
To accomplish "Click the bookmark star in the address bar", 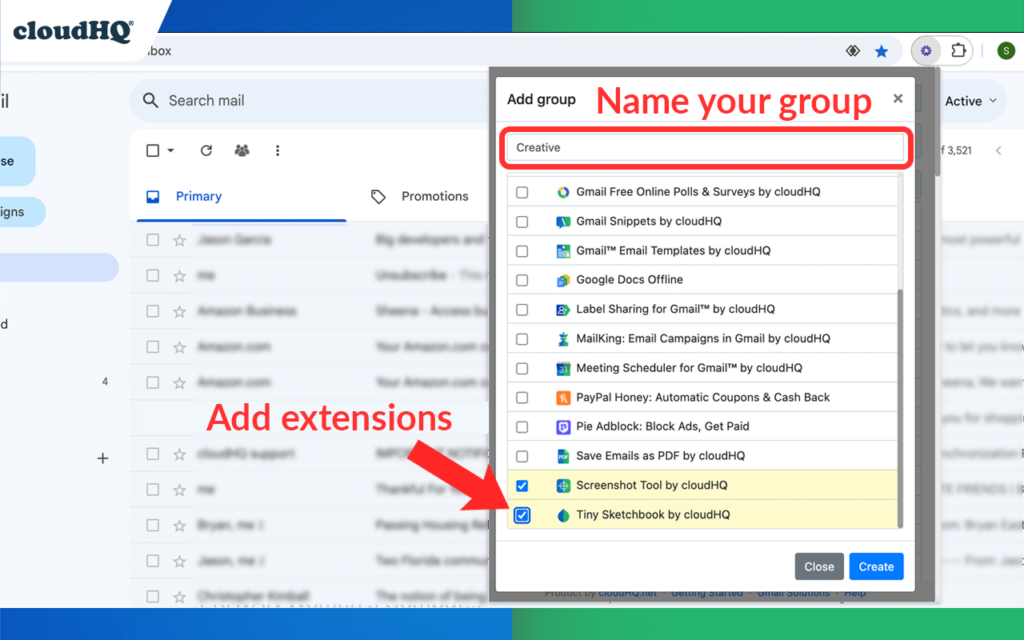I will pyautogui.click(x=881, y=49).
